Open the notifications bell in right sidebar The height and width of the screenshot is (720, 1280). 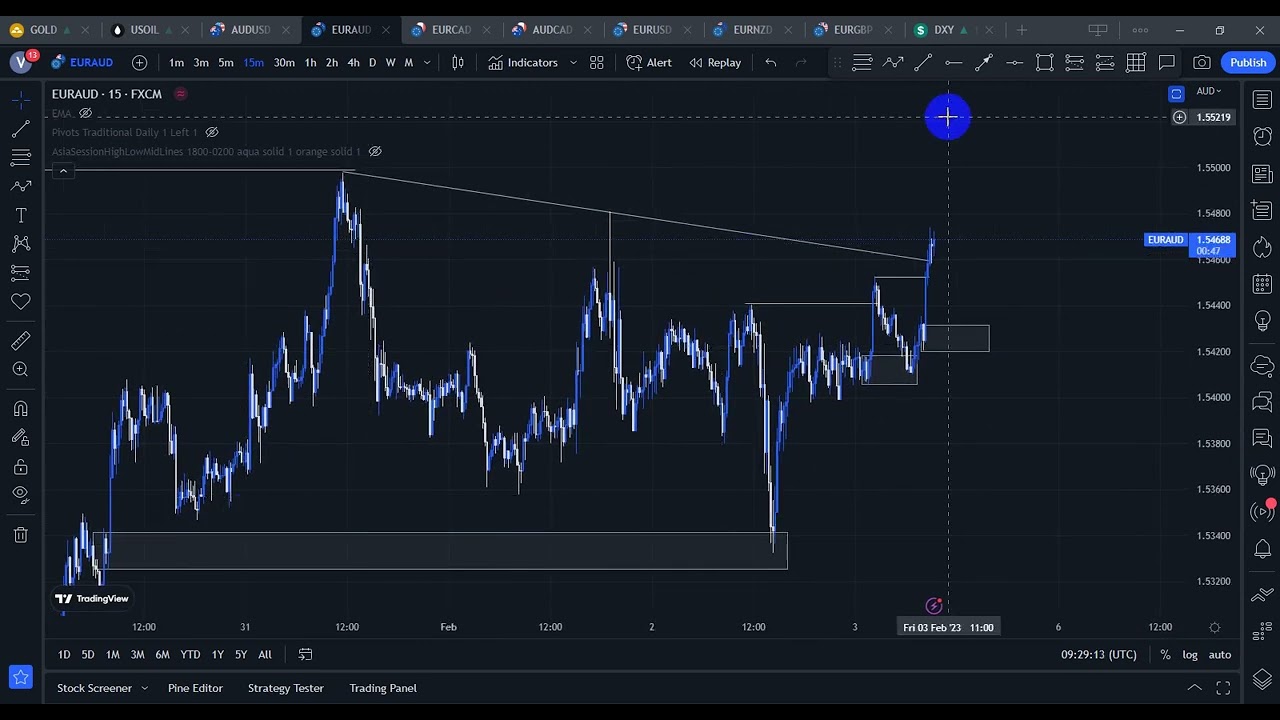(x=1262, y=549)
